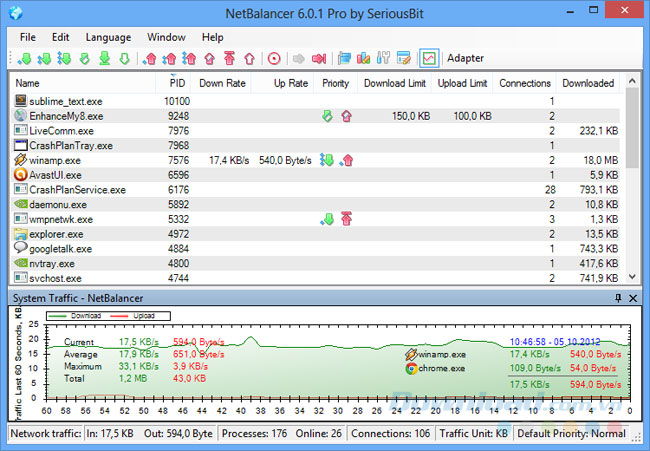Open the File menu
650x451 pixels.
coord(27,37)
